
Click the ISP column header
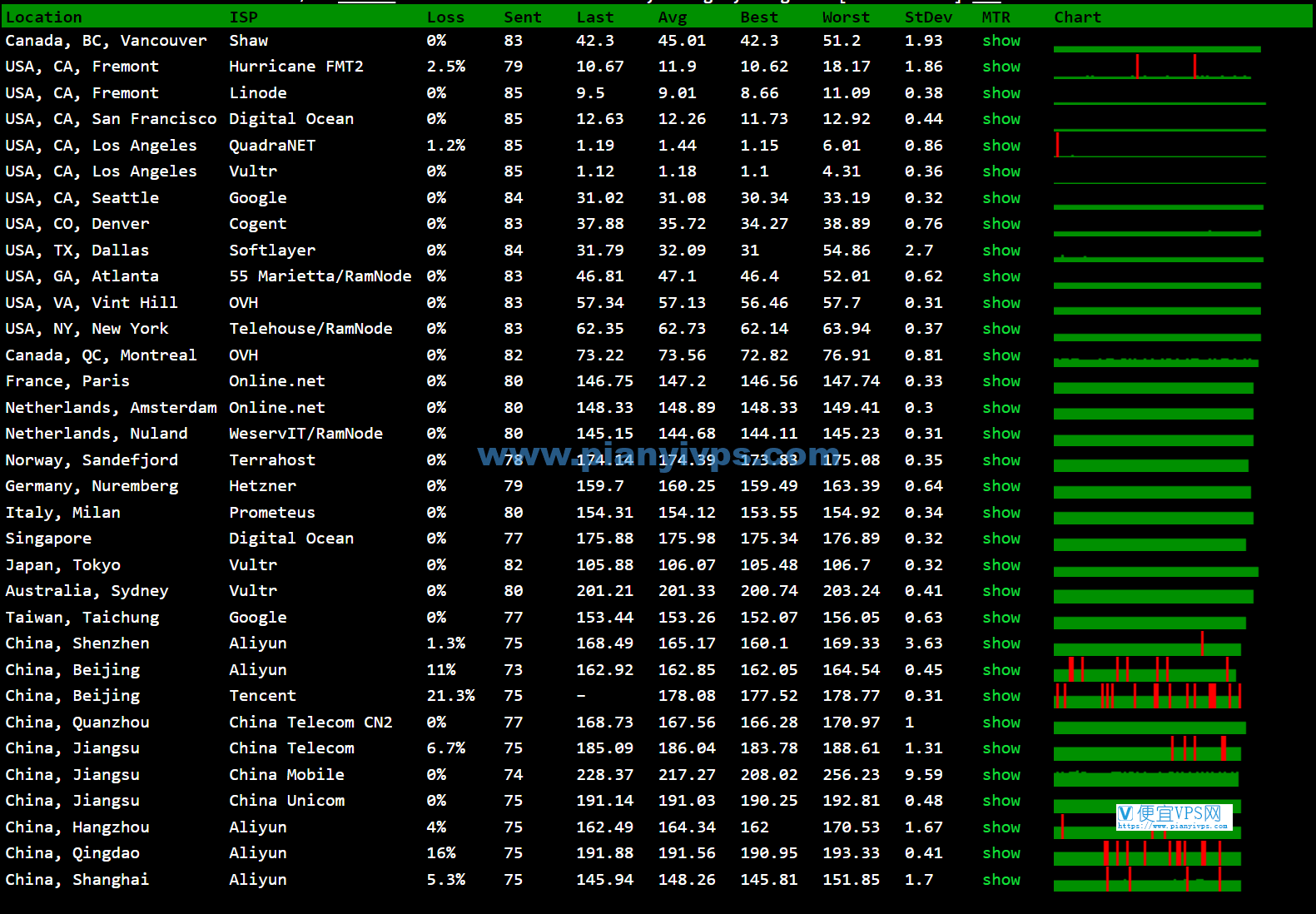click(243, 17)
